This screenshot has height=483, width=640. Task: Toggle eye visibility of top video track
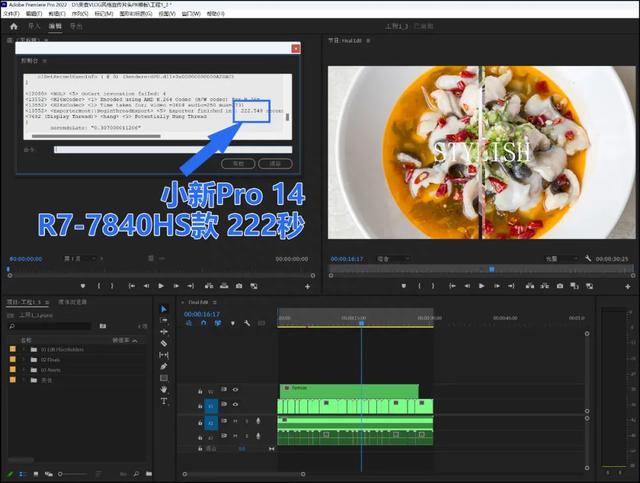[x=236, y=390]
